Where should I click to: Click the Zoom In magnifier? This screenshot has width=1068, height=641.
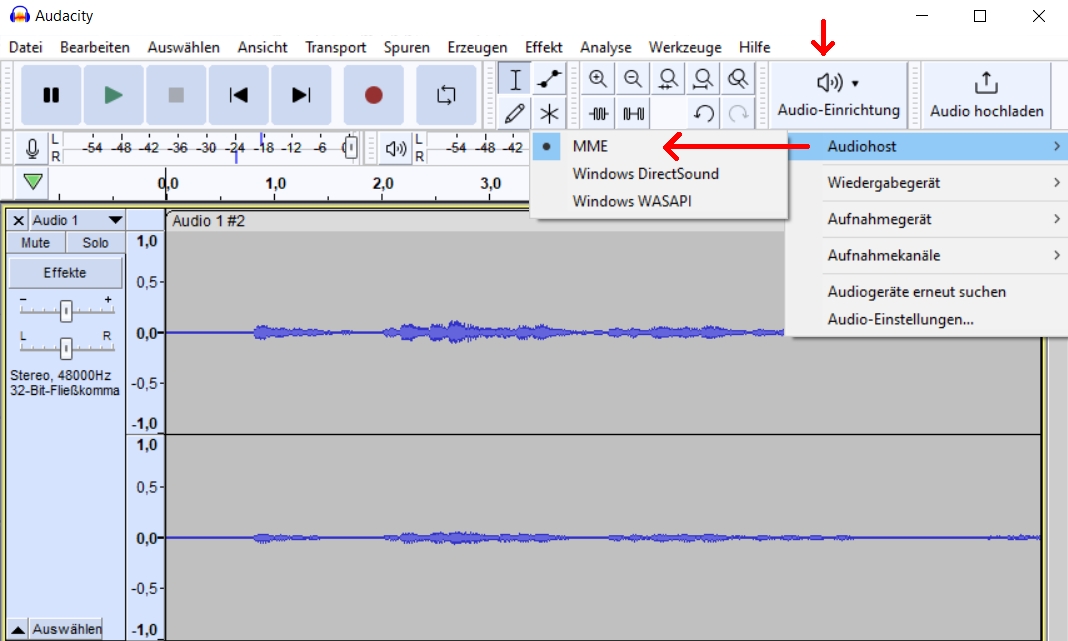pos(598,79)
